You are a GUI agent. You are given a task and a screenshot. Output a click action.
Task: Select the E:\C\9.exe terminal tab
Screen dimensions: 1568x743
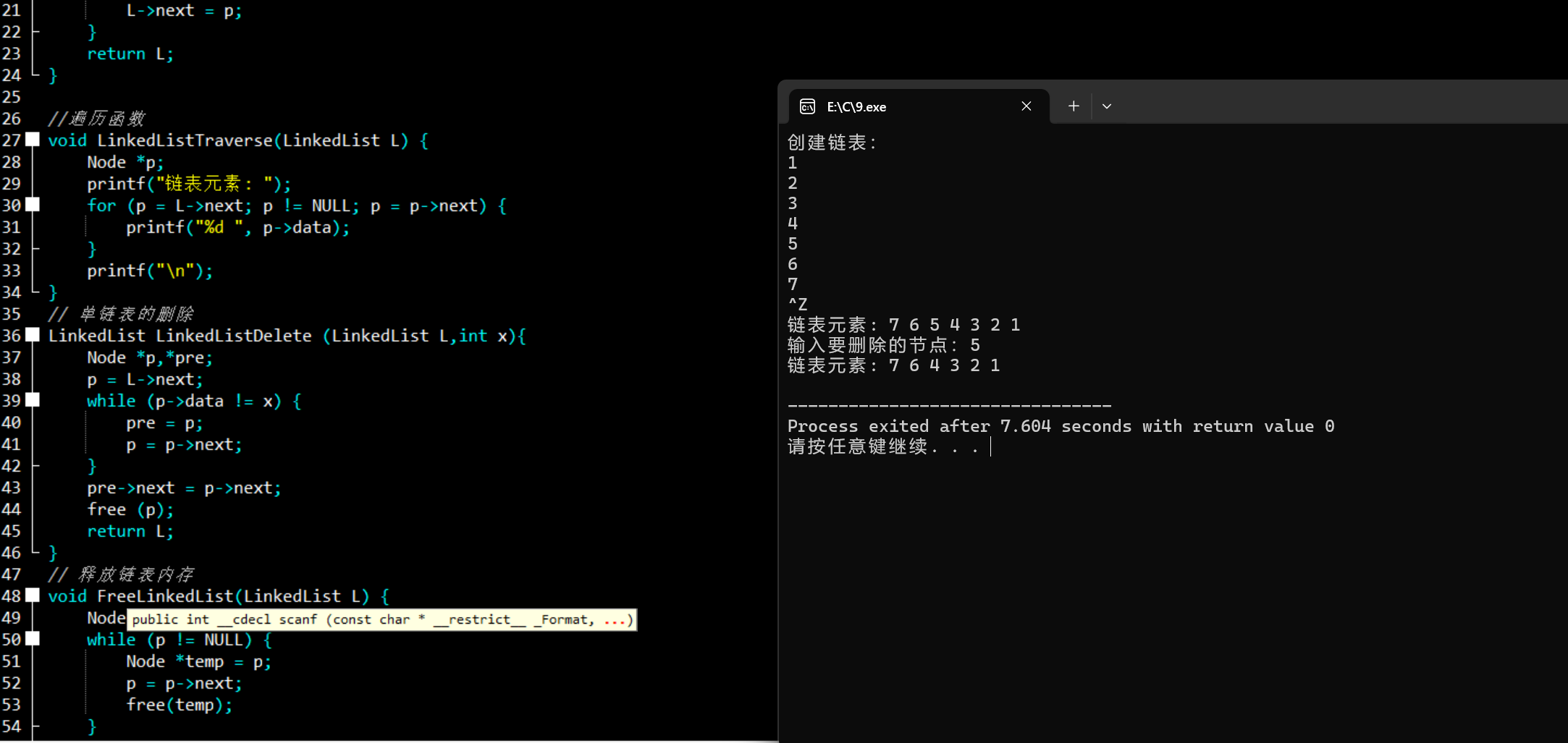(x=919, y=106)
